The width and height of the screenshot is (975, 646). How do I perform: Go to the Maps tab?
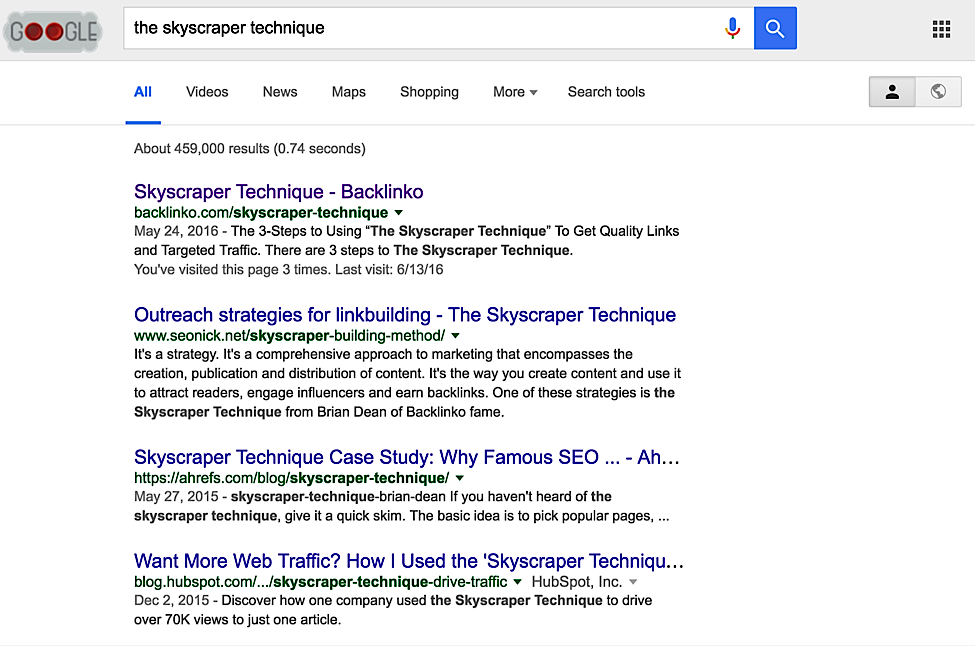[x=349, y=92]
